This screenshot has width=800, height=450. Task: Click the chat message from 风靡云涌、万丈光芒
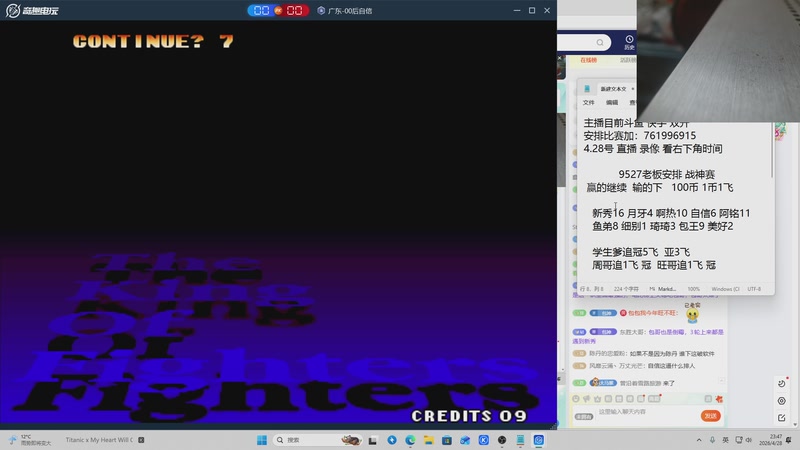point(634,366)
